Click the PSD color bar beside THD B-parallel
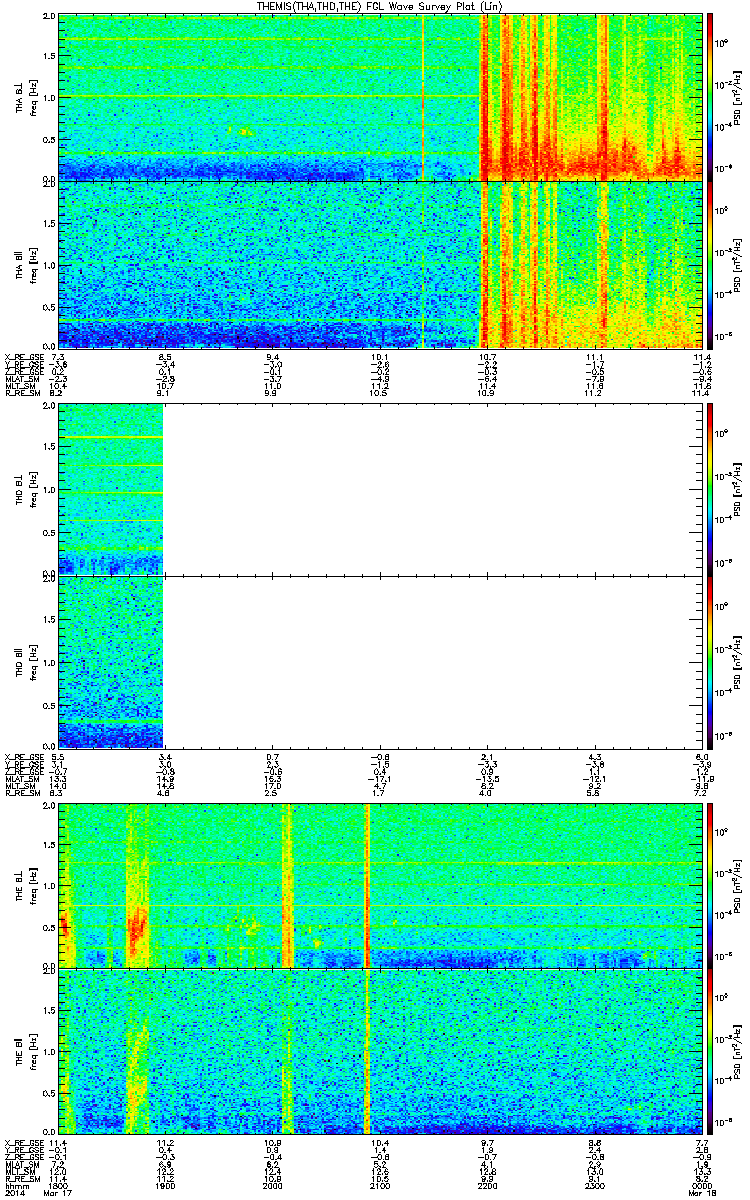The width and height of the screenshot is (750, 1200). [x=710, y=661]
